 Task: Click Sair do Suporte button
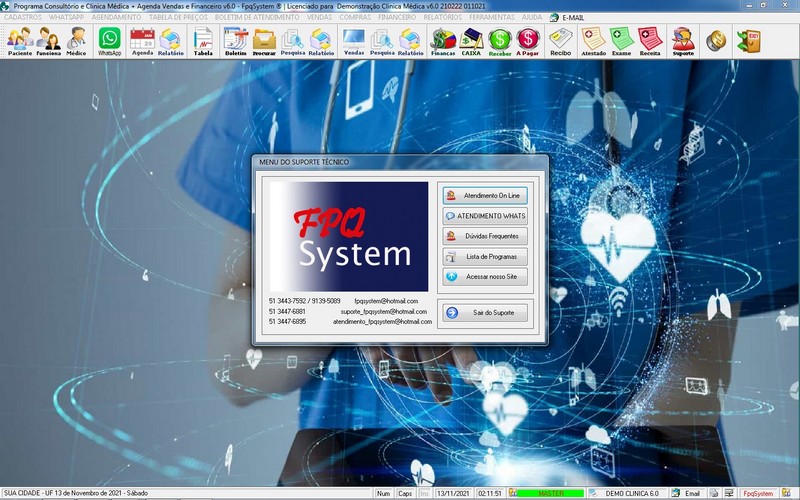pyautogui.click(x=485, y=313)
